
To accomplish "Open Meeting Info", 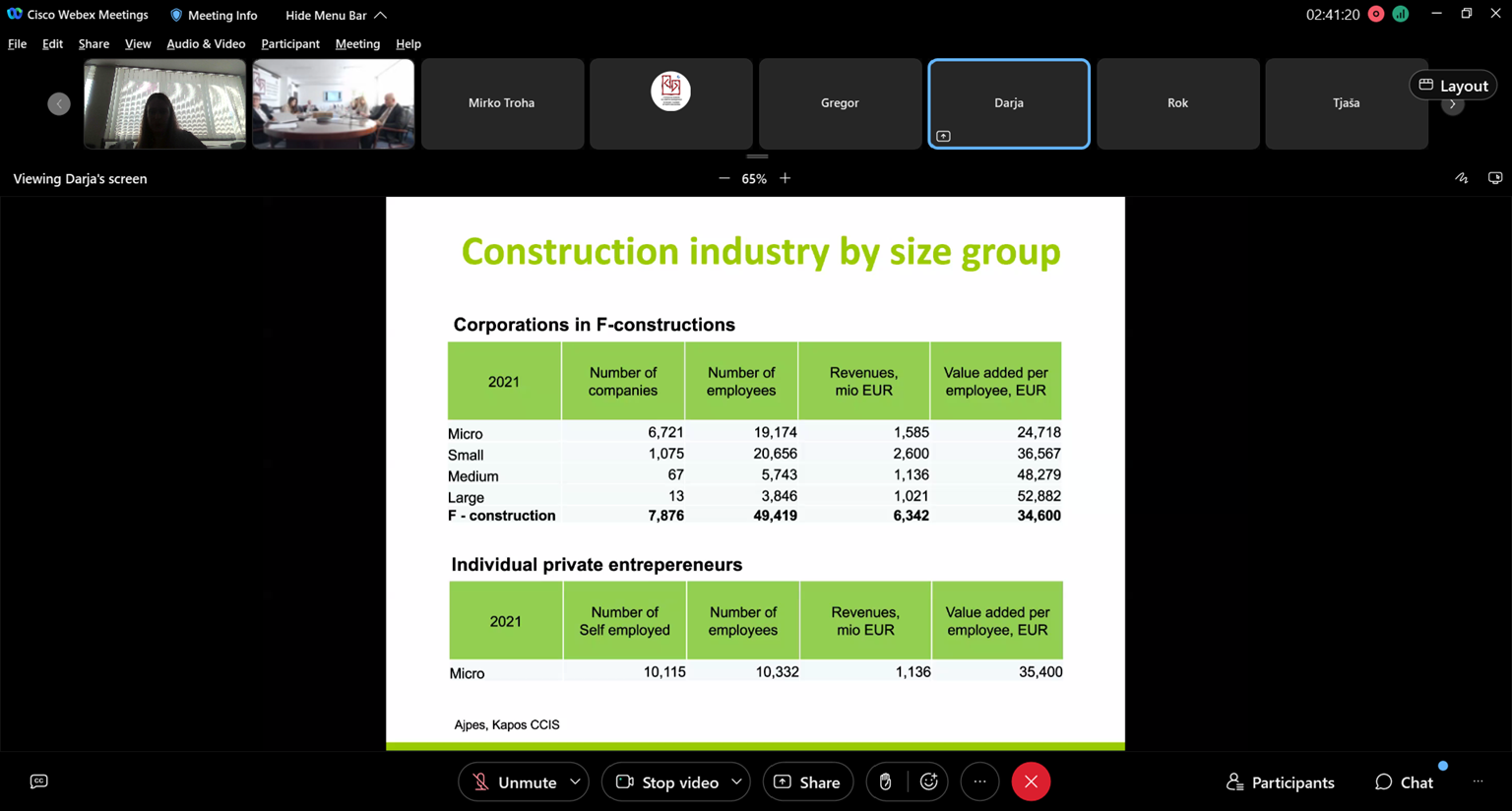I will (x=214, y=15).
